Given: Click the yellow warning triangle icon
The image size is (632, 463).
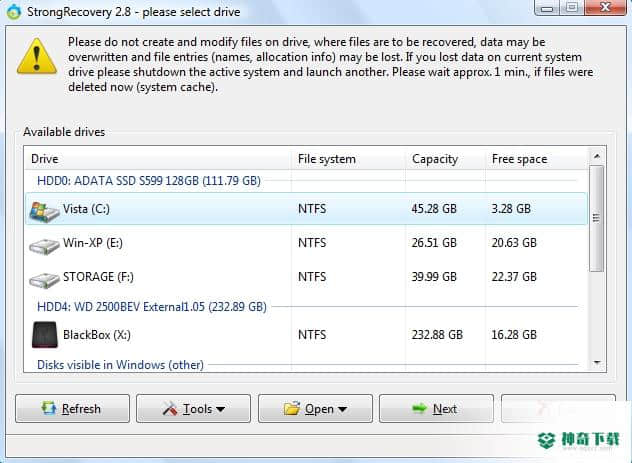Looking at the screenshot, I should coord(37,56).
